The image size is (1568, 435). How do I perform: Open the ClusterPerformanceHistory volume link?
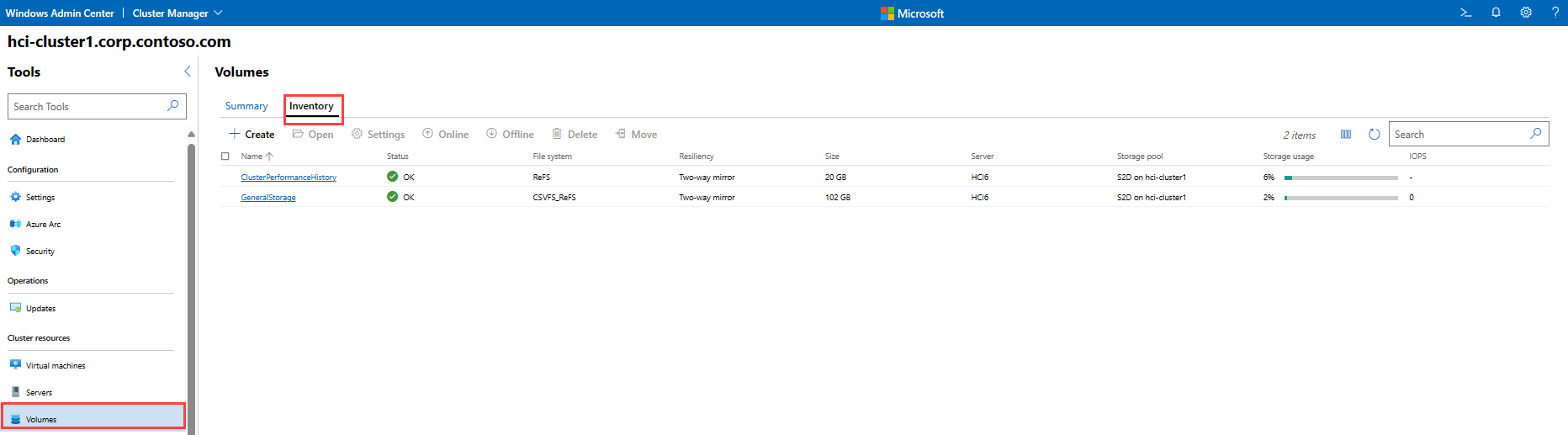point(289,178)
